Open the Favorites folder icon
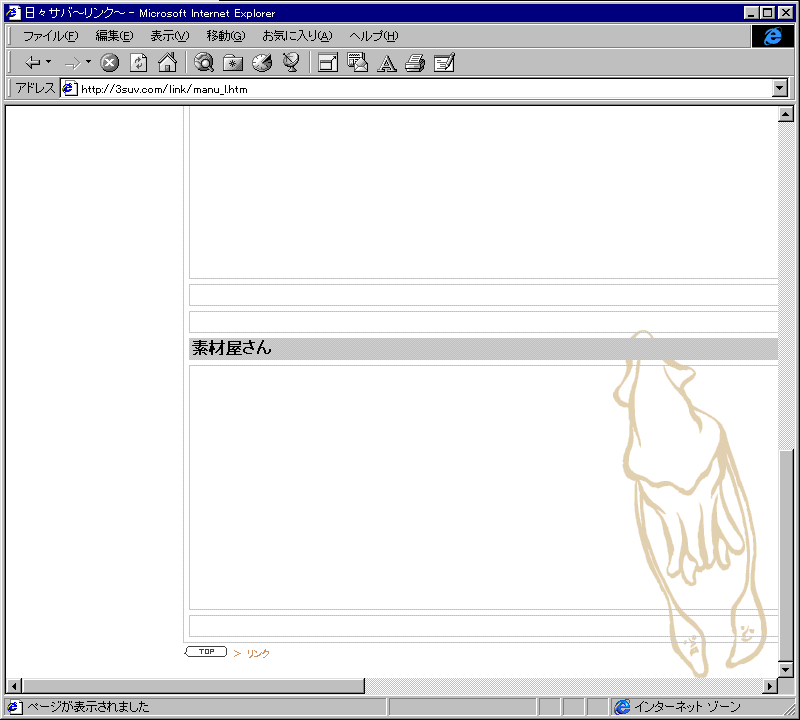Screen dimensions: 800x720 [x=233, y=63]
